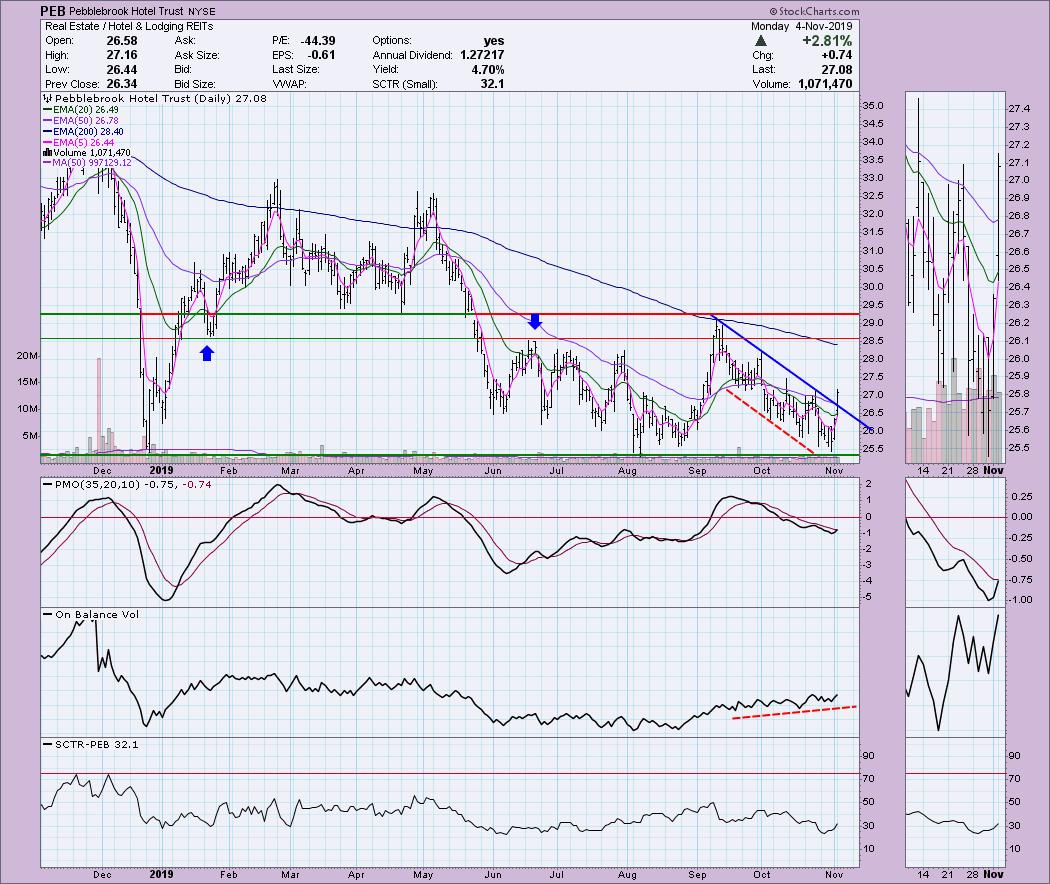This screenshot has height=884, width=1050.
Task: Click the 0.25 label on the PMO thumbnail axis
Action: pyautogui.click(x=1022, y=496)
